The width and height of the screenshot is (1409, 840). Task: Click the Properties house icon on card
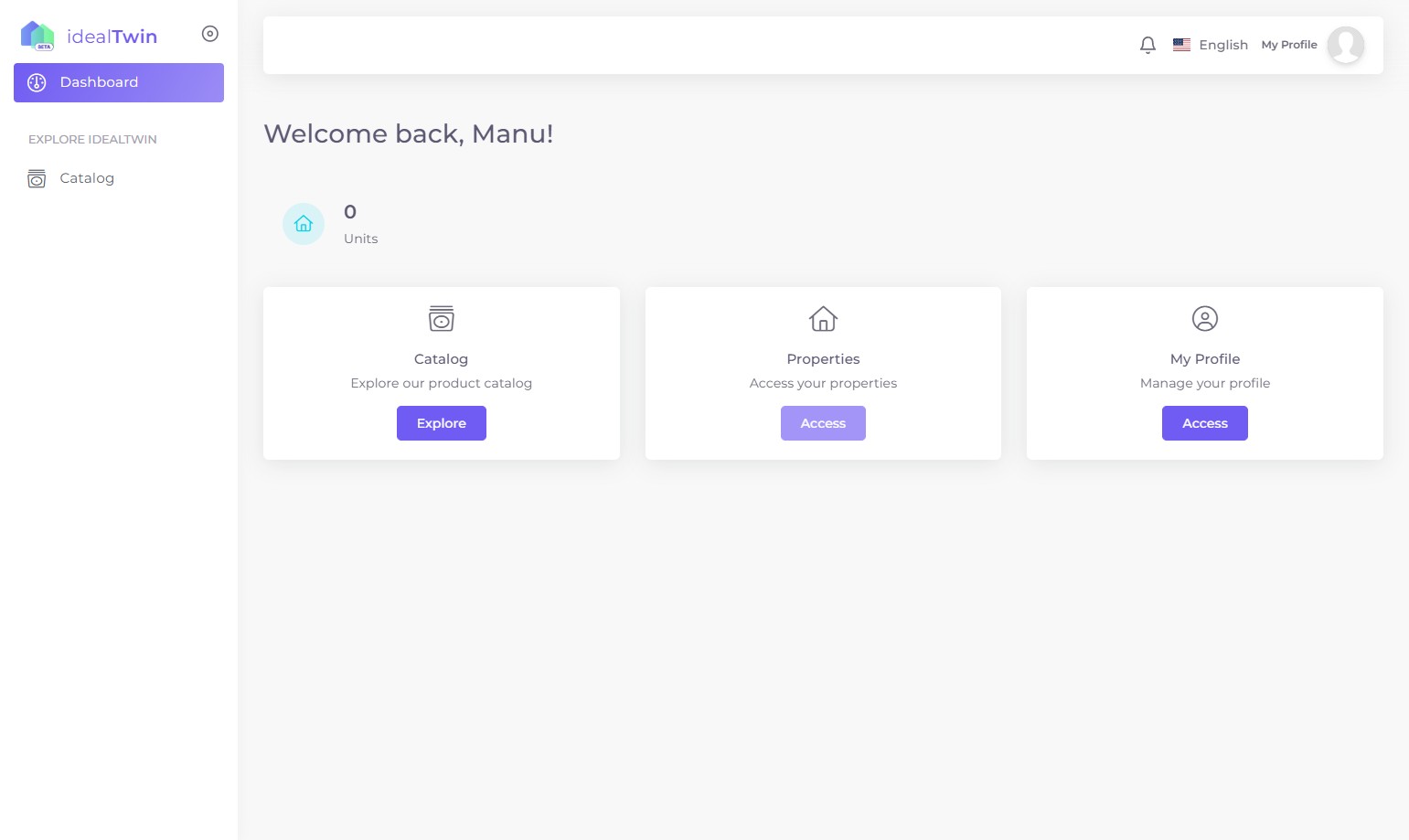tap(823, 319)
